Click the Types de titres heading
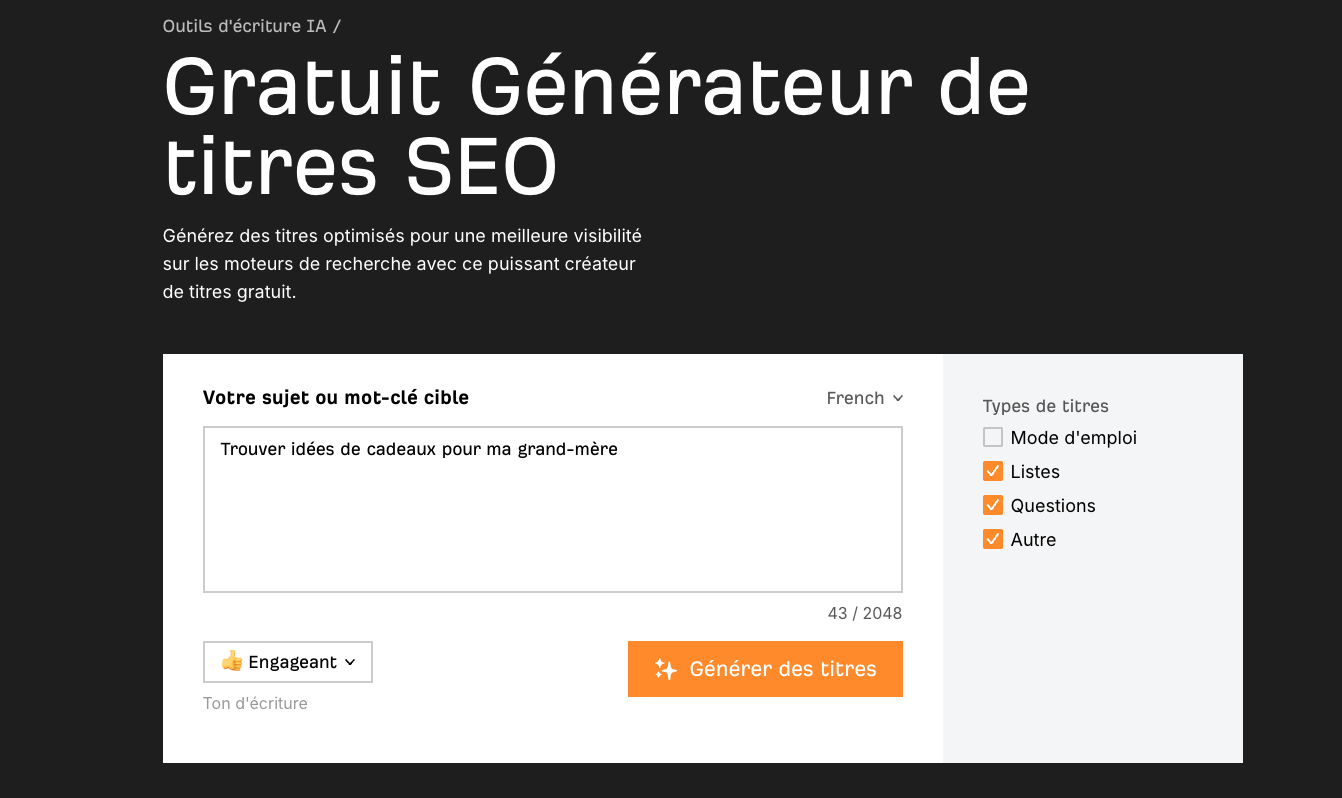Viewport: 1342px width, 798px height. pos(1045,406)
